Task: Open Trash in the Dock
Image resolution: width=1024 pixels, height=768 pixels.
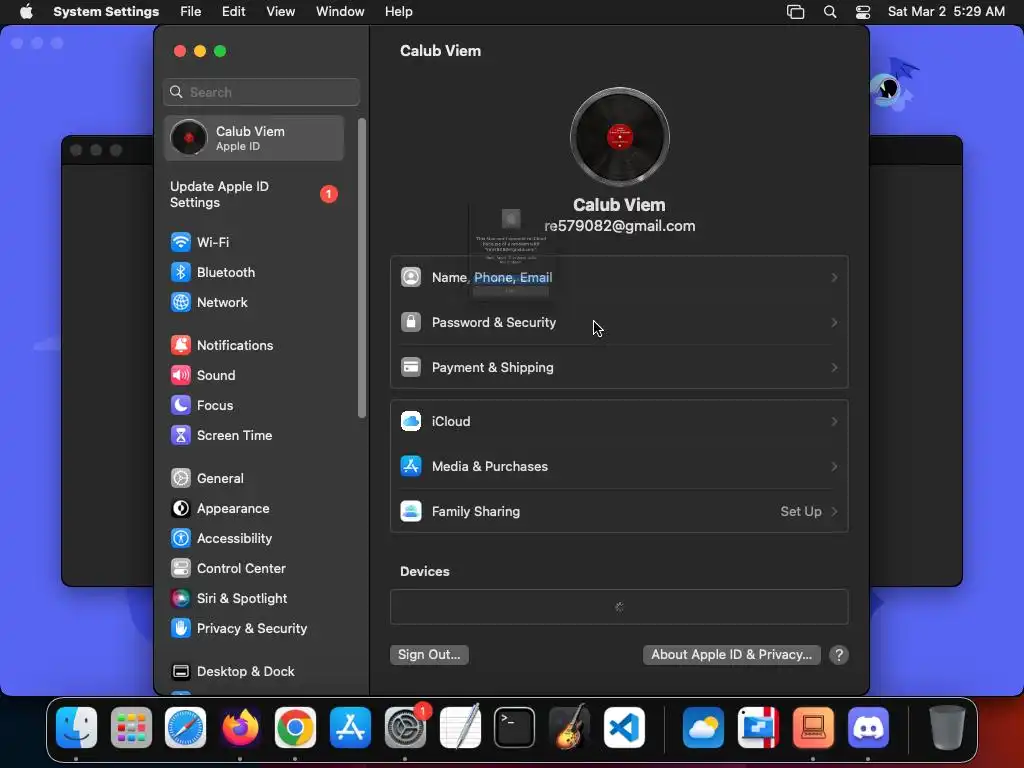Action: point(947,728)
